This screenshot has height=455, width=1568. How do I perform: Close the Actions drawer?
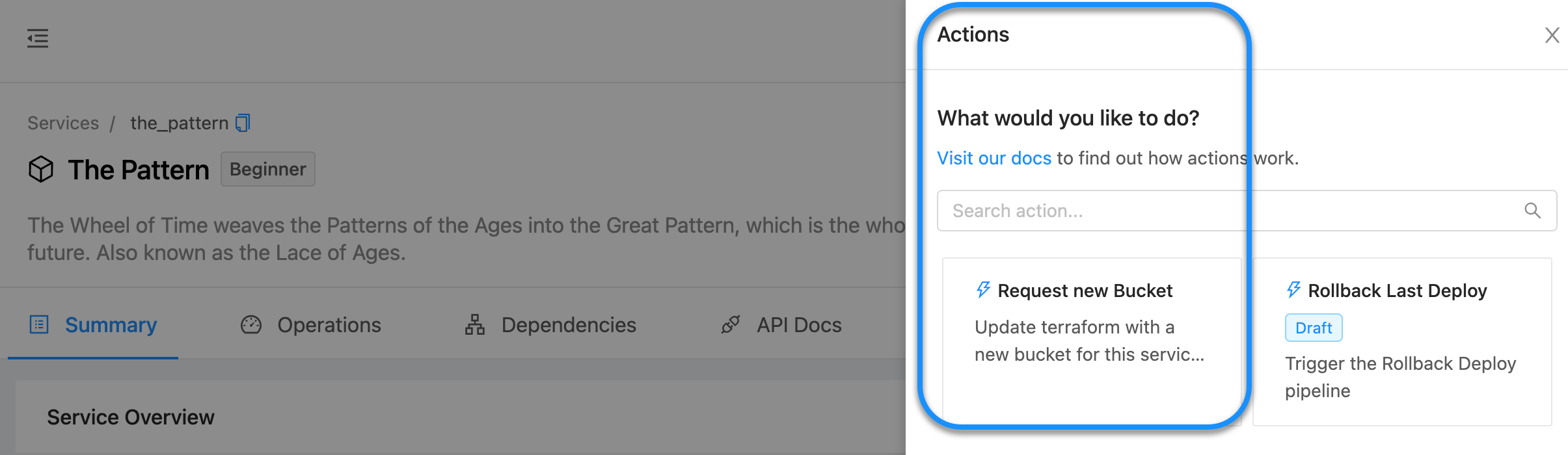tap(1552, 35)
